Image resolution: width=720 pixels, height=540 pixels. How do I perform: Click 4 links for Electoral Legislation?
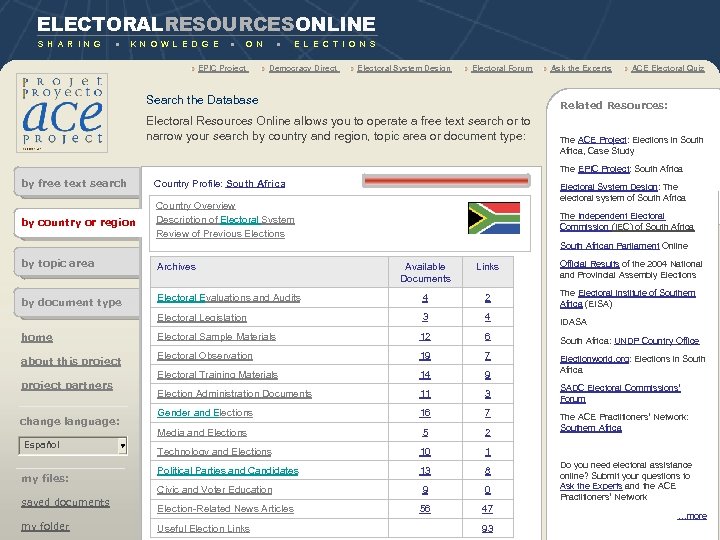click(x=488, y=317)
